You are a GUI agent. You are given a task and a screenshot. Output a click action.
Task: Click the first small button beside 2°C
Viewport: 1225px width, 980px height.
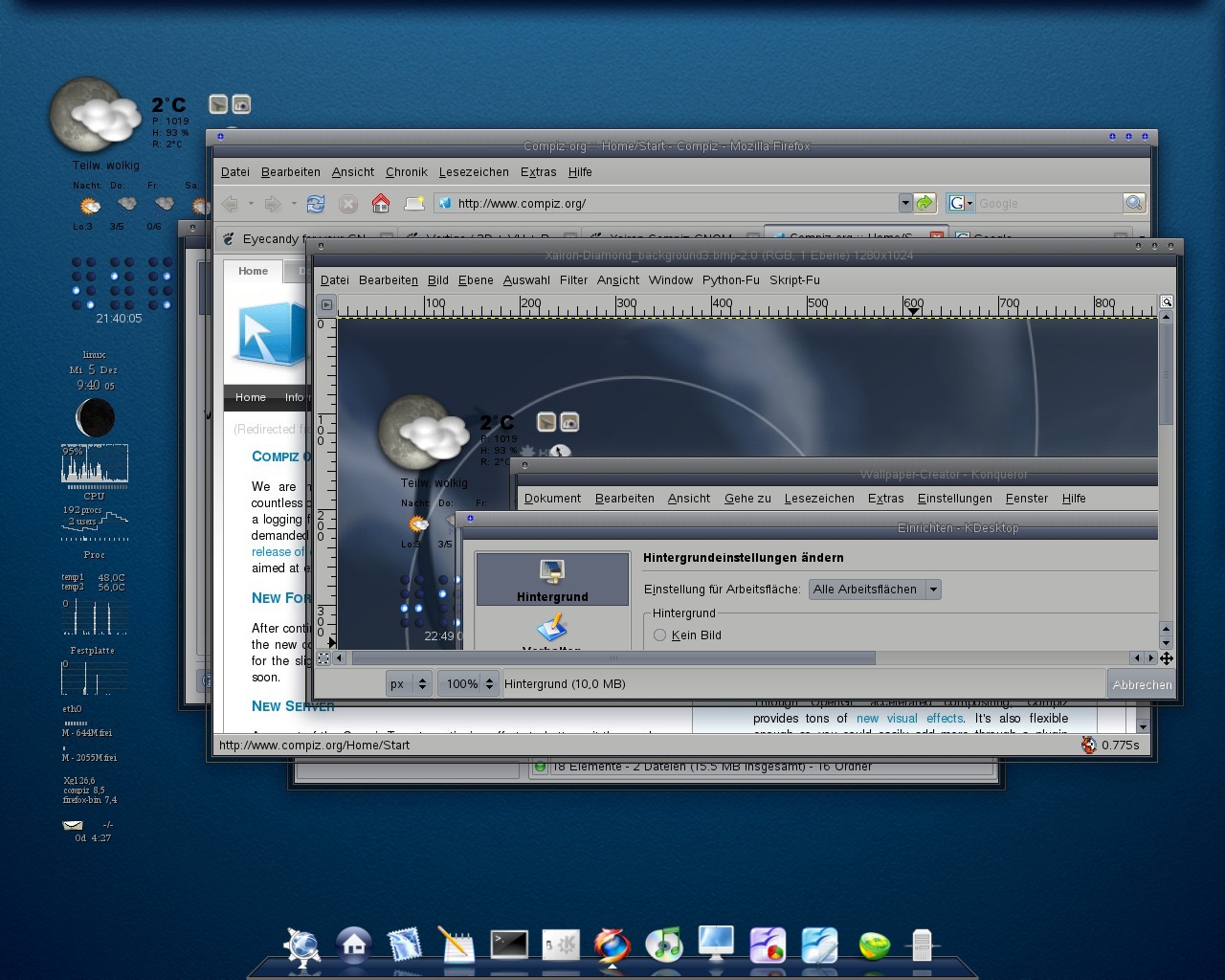click(218, 104)
